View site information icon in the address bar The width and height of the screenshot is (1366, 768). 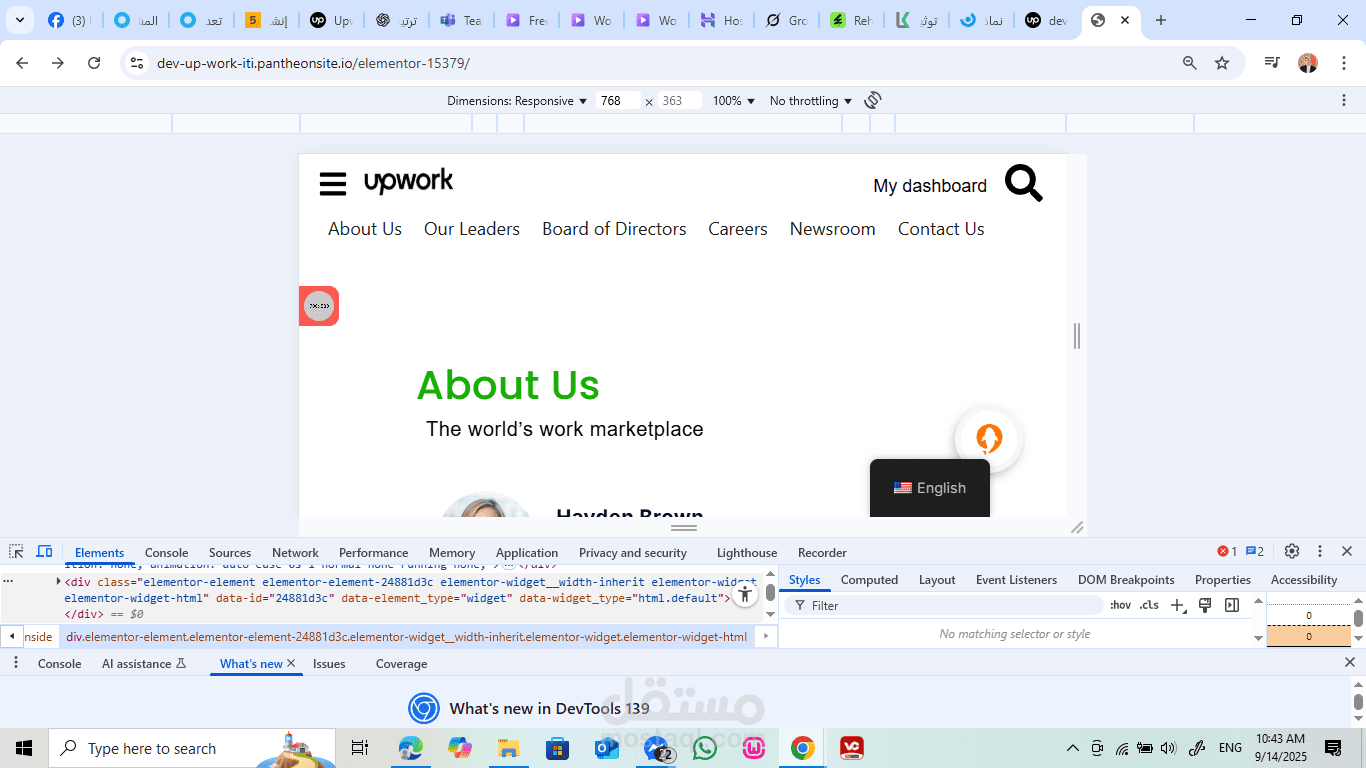pos(137,63)
